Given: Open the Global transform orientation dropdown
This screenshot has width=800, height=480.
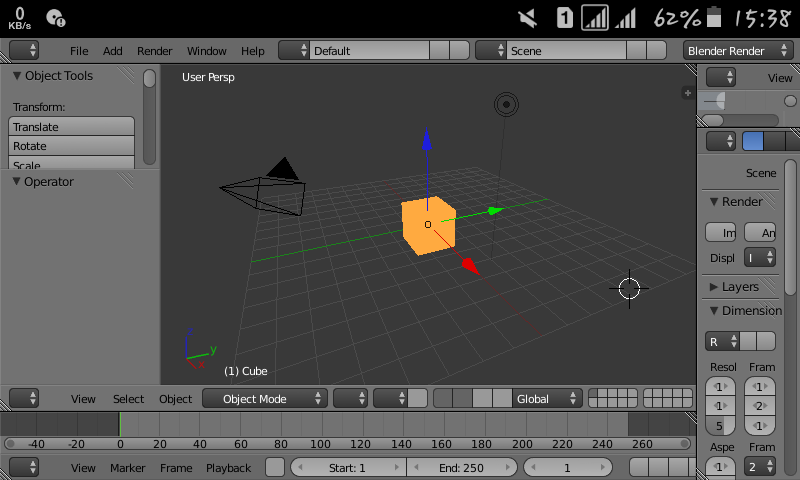Looking at the screenshot, I should click(x=546, y=398).
